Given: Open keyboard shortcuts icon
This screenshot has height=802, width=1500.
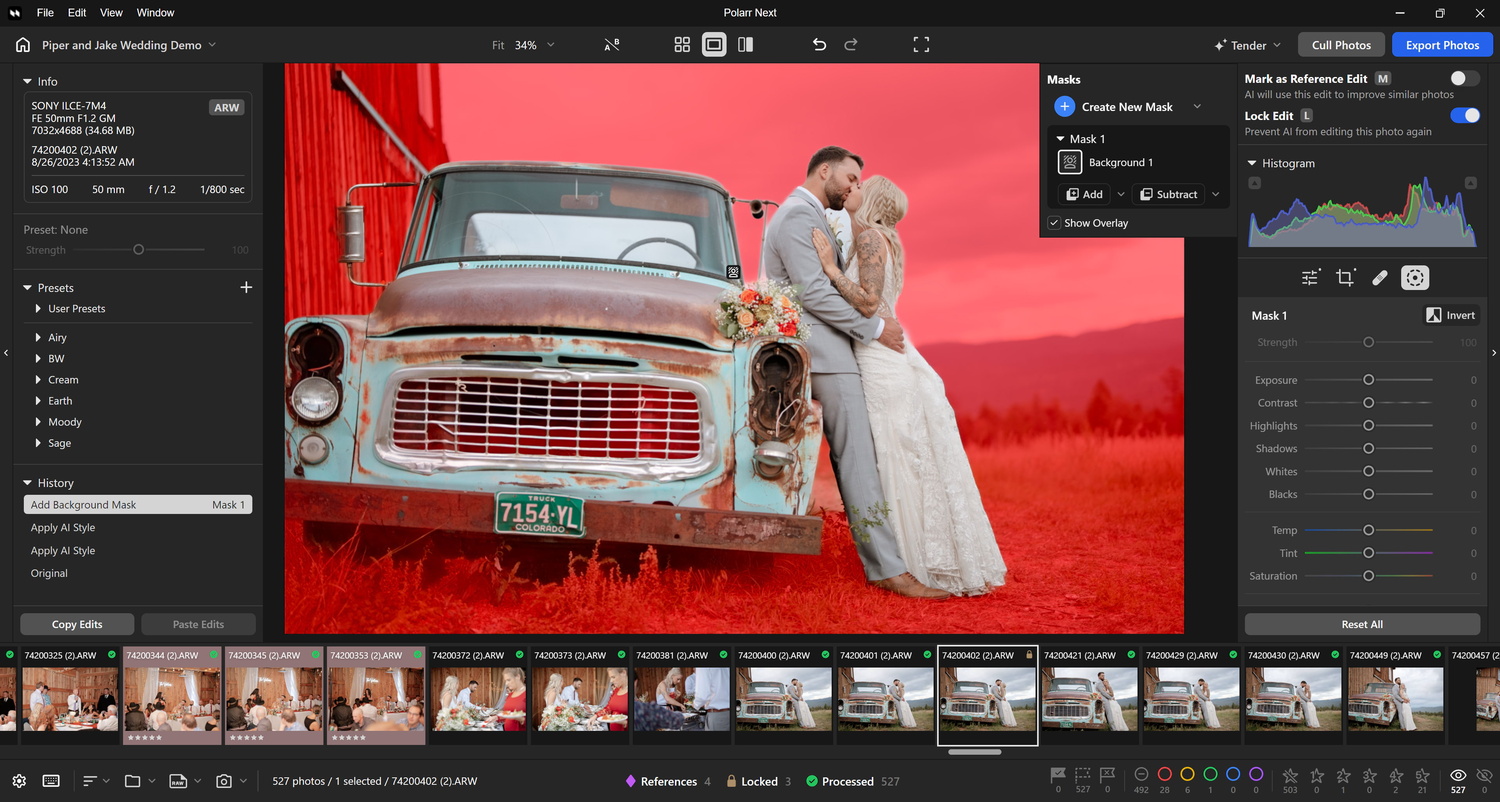Looking at the screenshot, I should tap(51, 781).
